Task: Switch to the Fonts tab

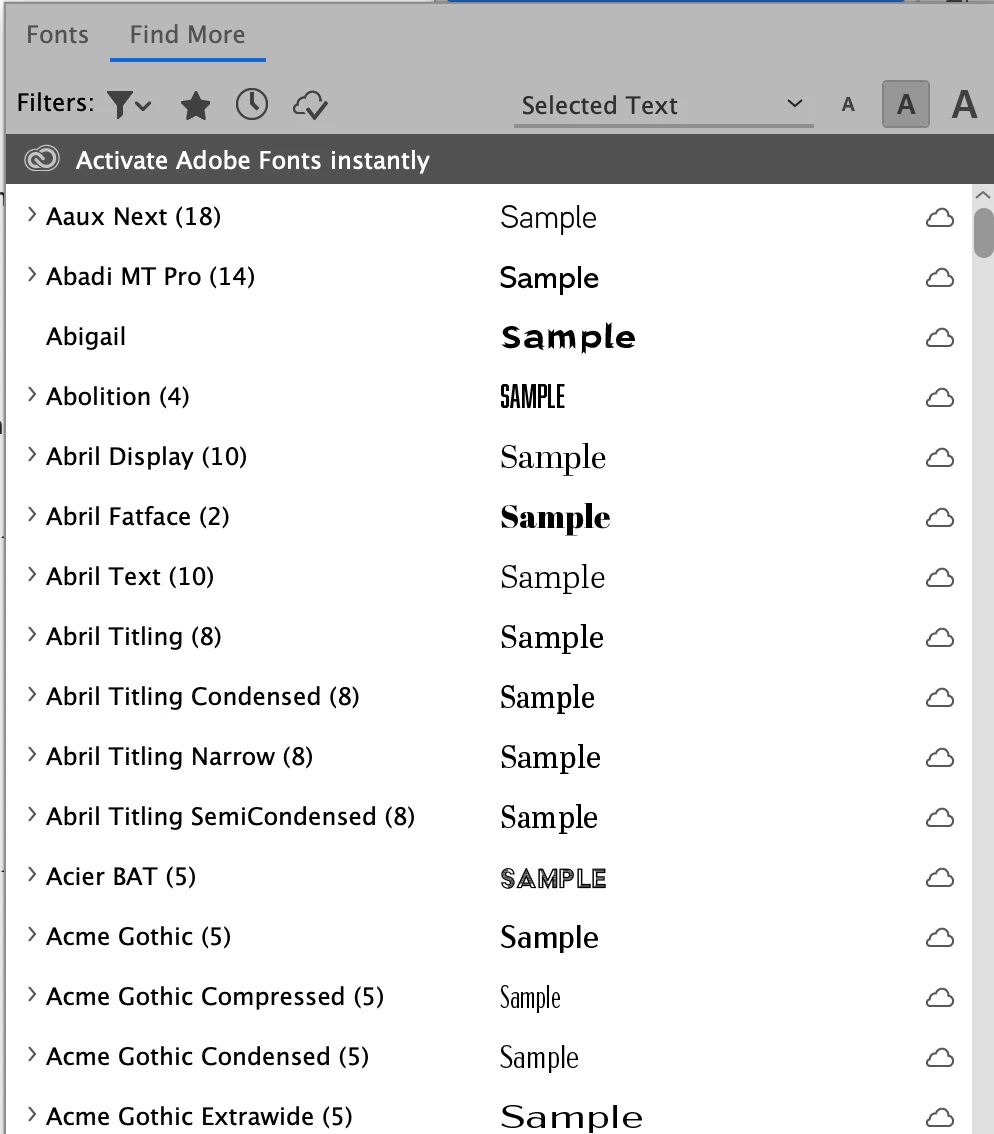Action: coord(57,35)
